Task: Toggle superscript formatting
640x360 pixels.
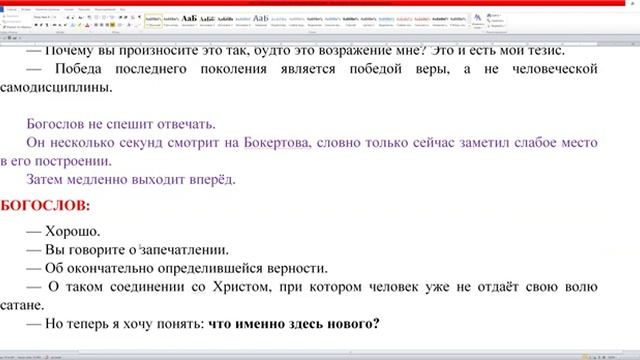Action: click(65, 25)
